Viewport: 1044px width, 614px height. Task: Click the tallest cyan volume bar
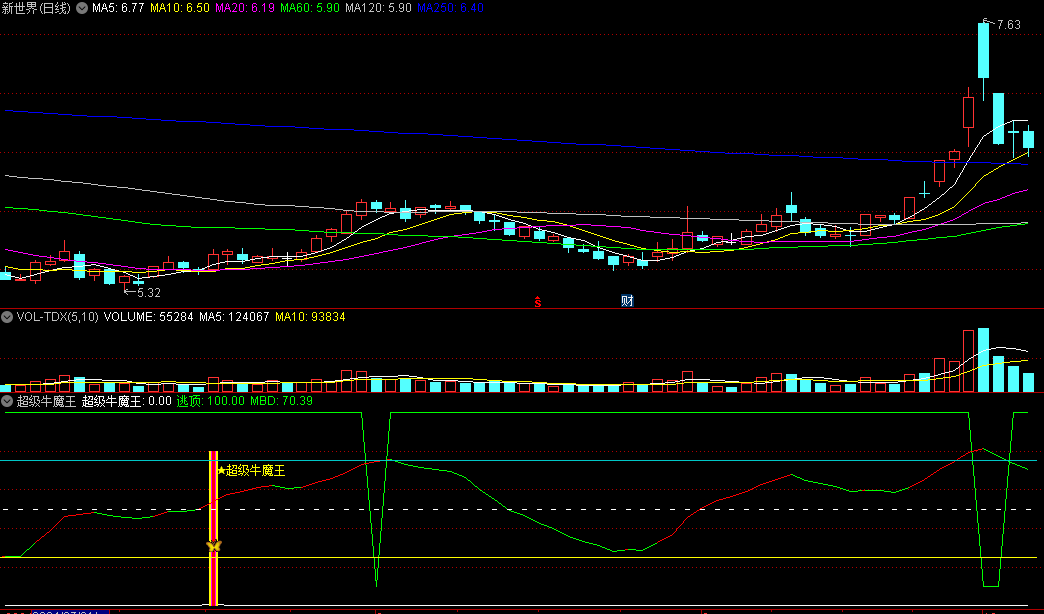coord(983,360)
